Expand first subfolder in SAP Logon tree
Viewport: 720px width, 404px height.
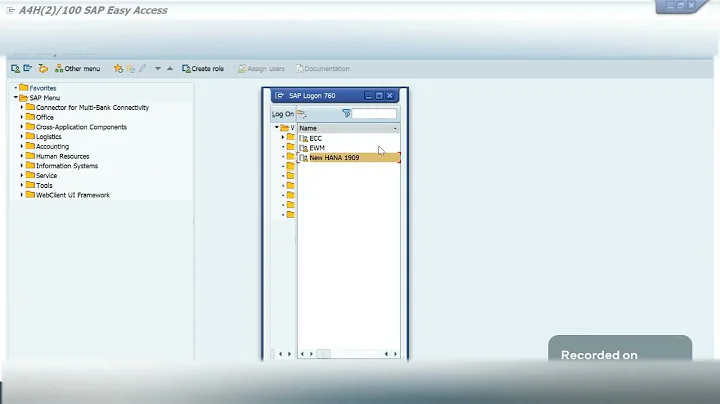(283, 137)
